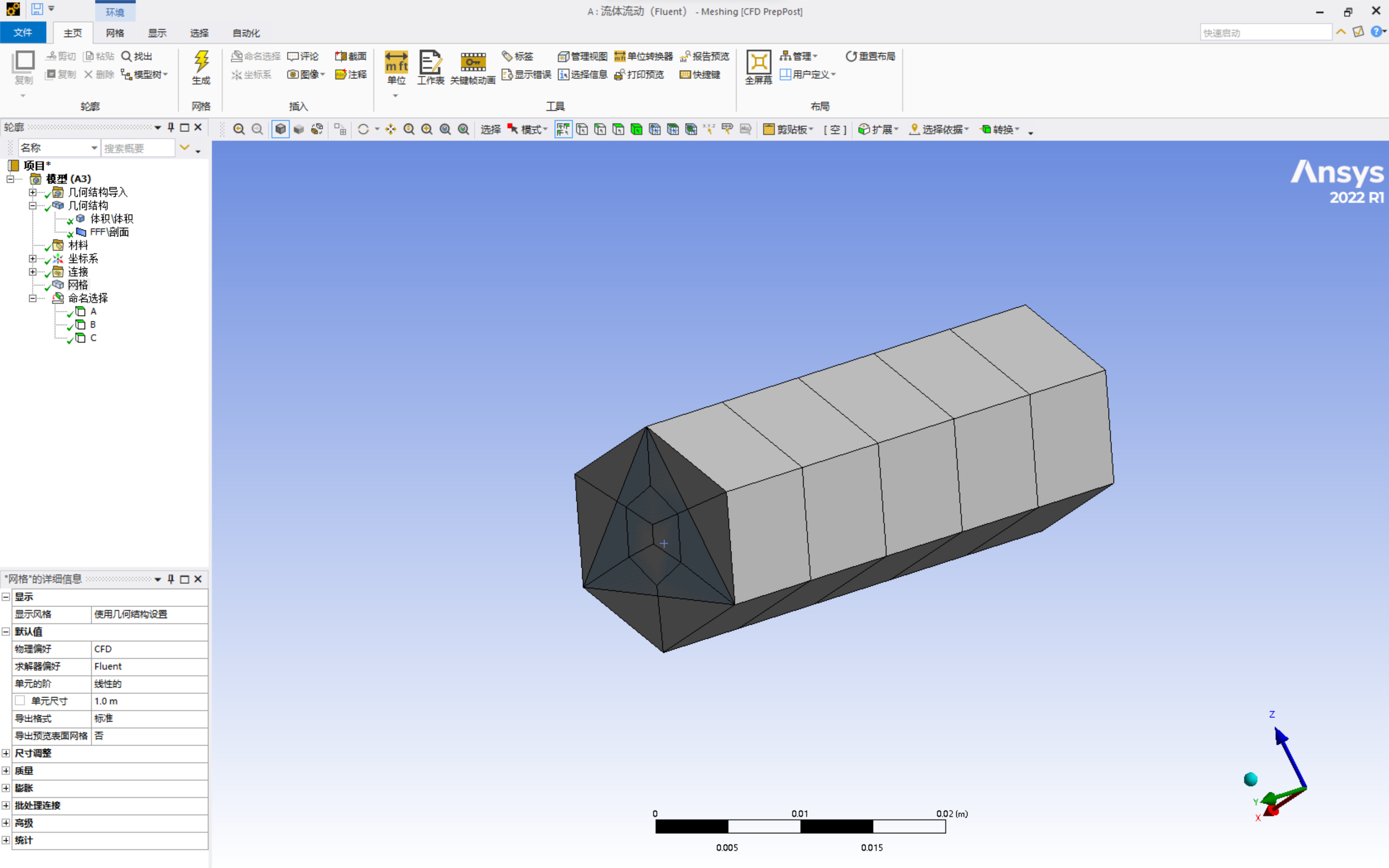Expand the Geometry Imports (几何结构导入) node

33,193
